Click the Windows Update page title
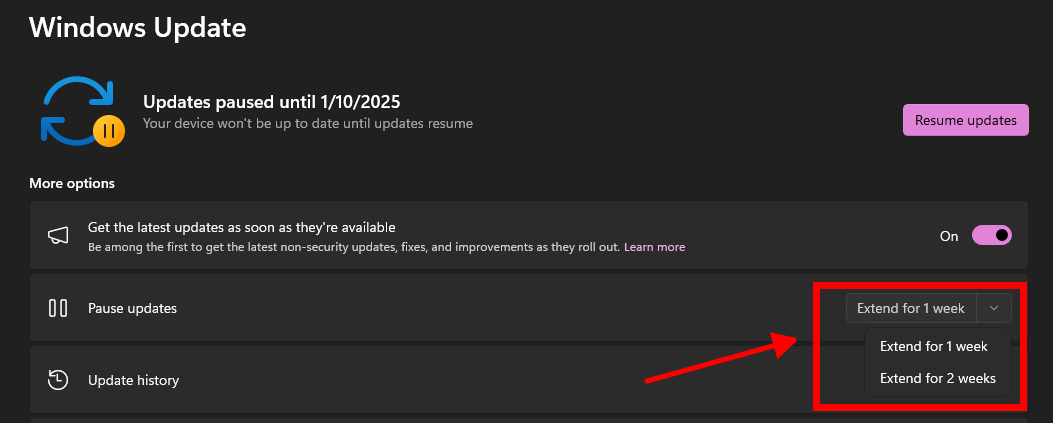Image resolution: width=1053 pixels, height=423 pixels. pyautogui.click(x=137, y=27)
